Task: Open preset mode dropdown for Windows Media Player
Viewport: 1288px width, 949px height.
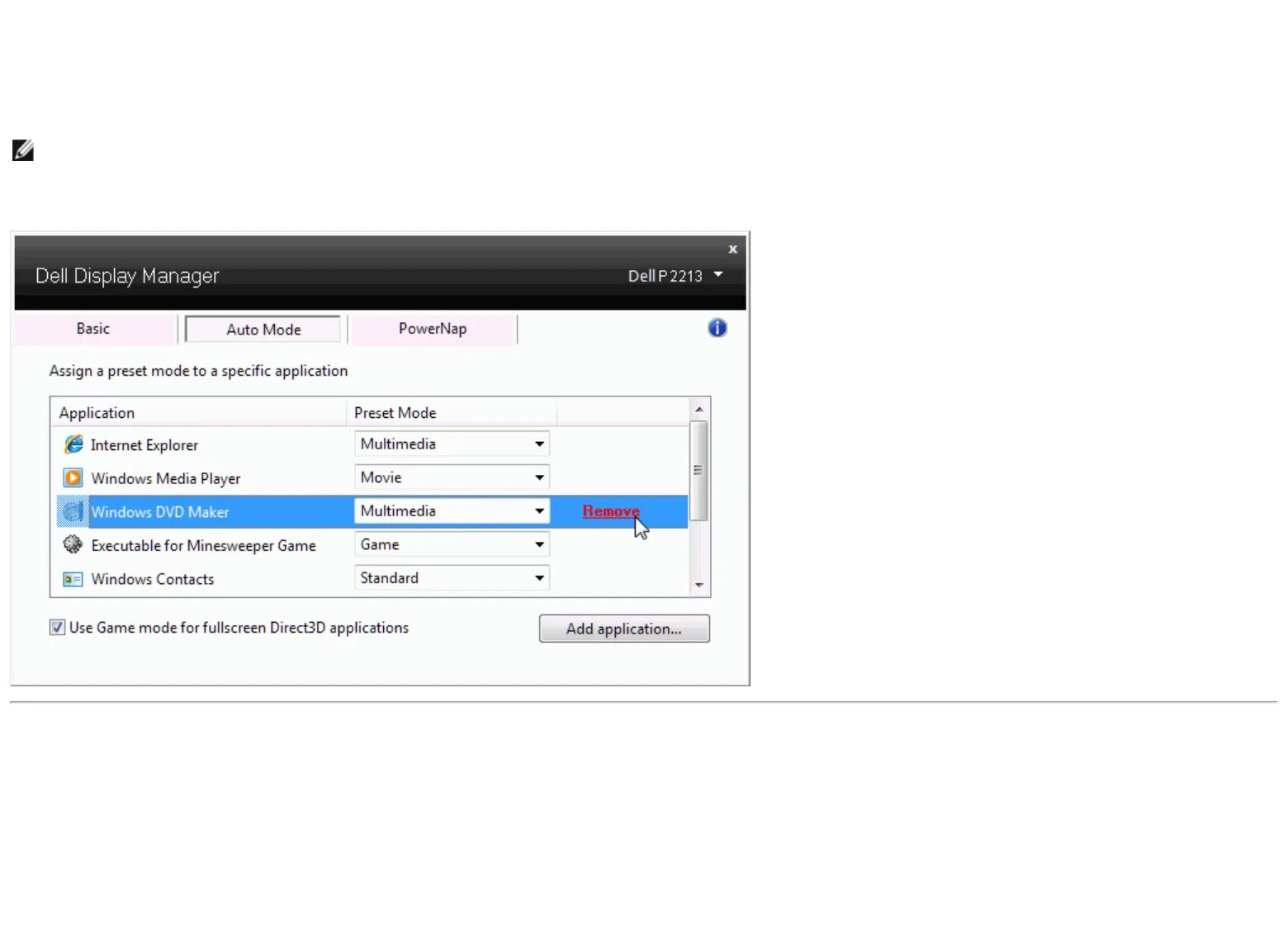Action: pyautogui.click(x=452, y=477)
